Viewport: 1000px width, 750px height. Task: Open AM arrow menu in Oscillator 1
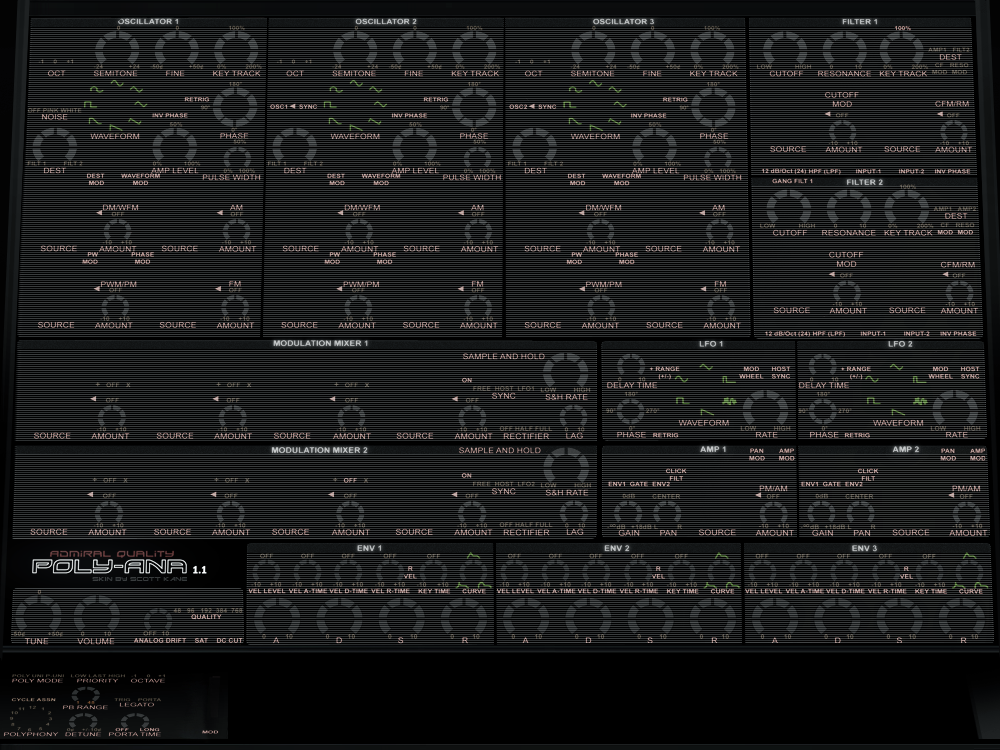[219, 213]
